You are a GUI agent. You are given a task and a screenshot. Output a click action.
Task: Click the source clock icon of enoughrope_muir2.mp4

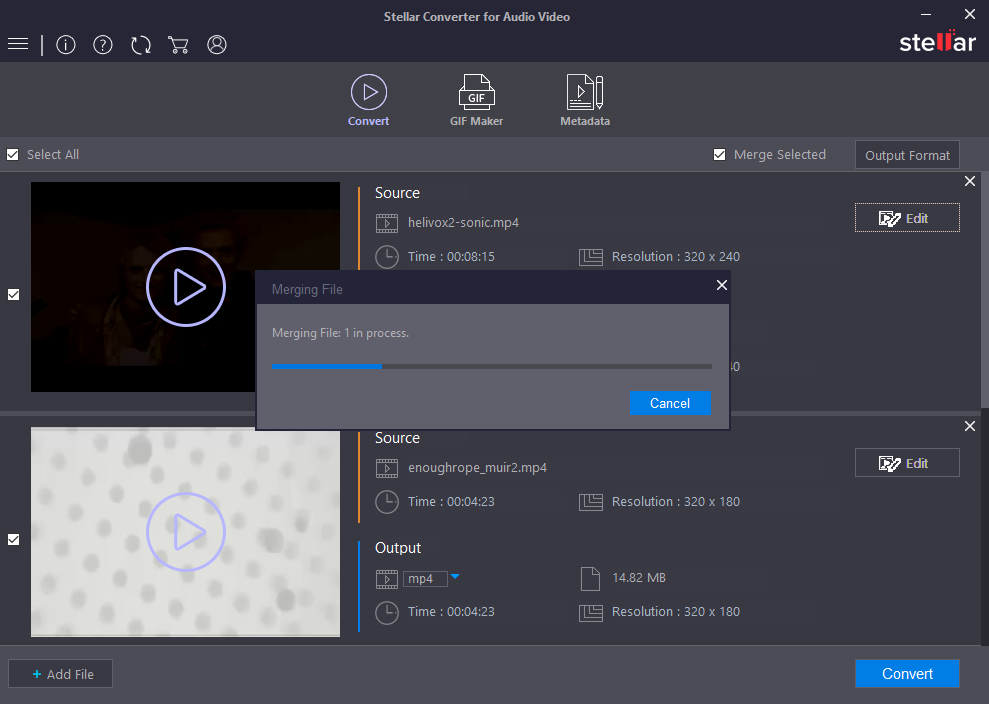[x=387, y=502]
